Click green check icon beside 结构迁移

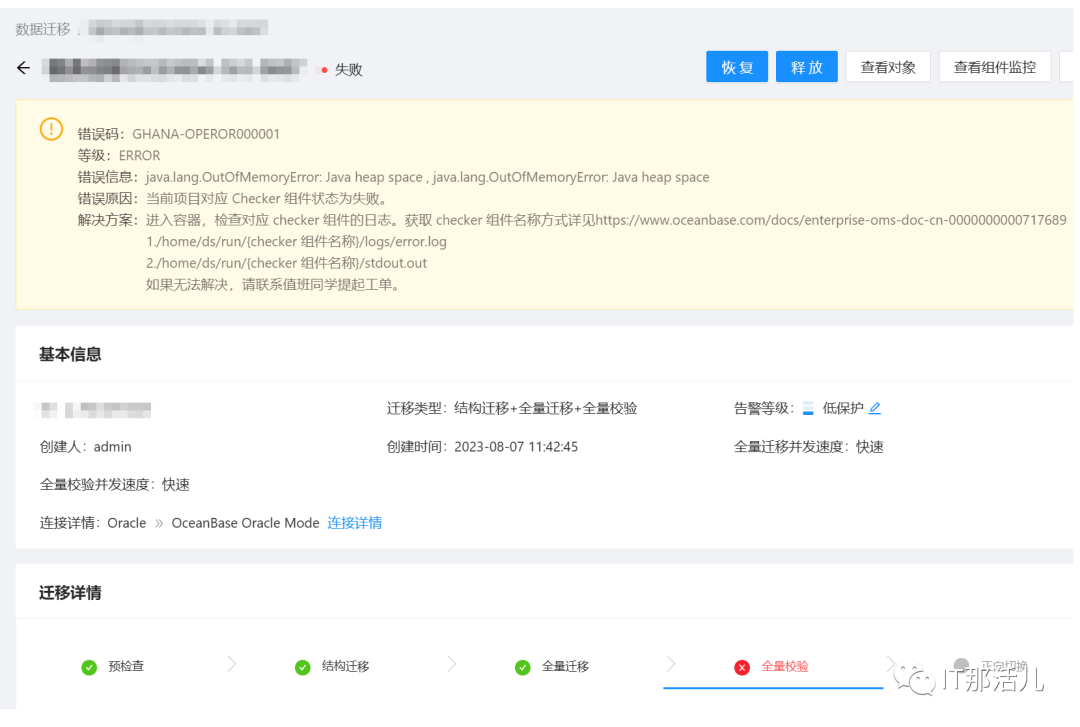pyautogui.click(x=302, y=667)
